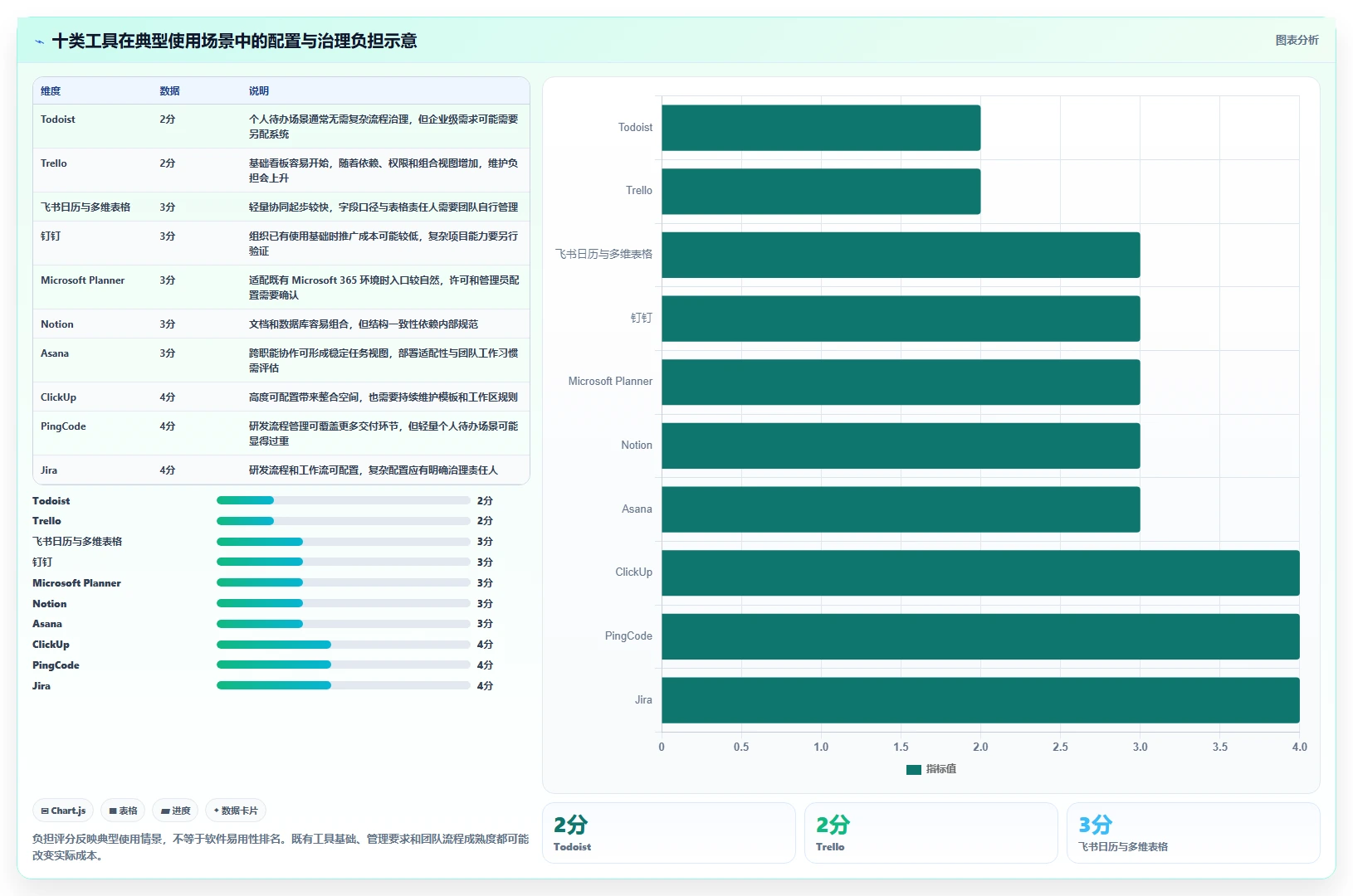The image size is (1353, 896).
Task: Select the 数据卡片 tag chip
Action: pyautogui.click(x=236, y=811)
